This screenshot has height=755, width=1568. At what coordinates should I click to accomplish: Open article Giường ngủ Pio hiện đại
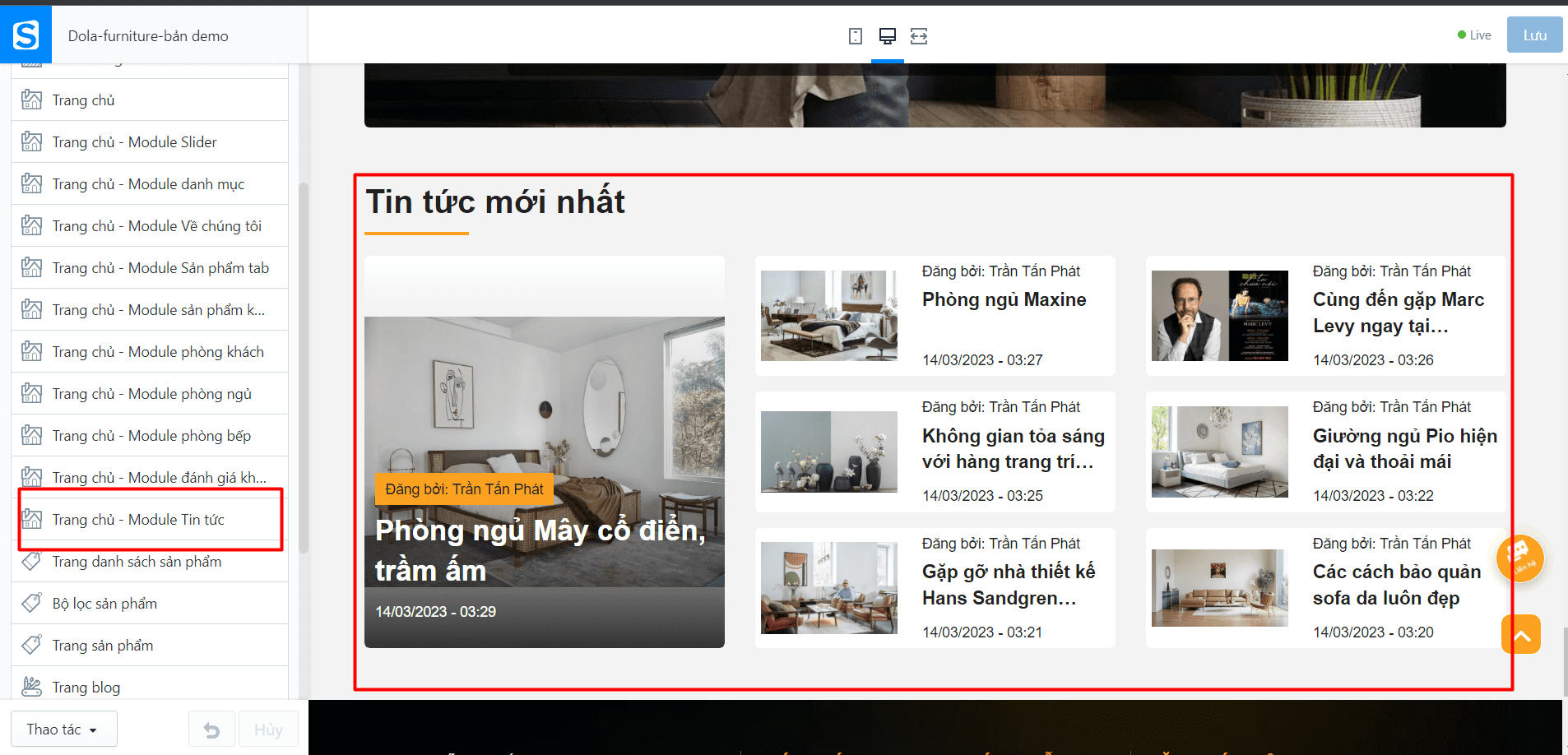[x=1405, y=448]
